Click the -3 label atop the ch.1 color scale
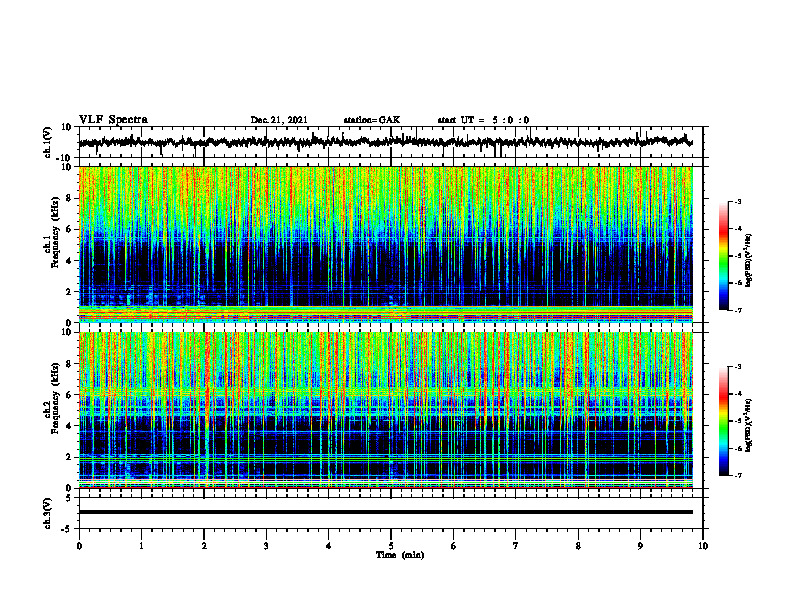Screen dimensions: 792x612 tap(737, 202)
